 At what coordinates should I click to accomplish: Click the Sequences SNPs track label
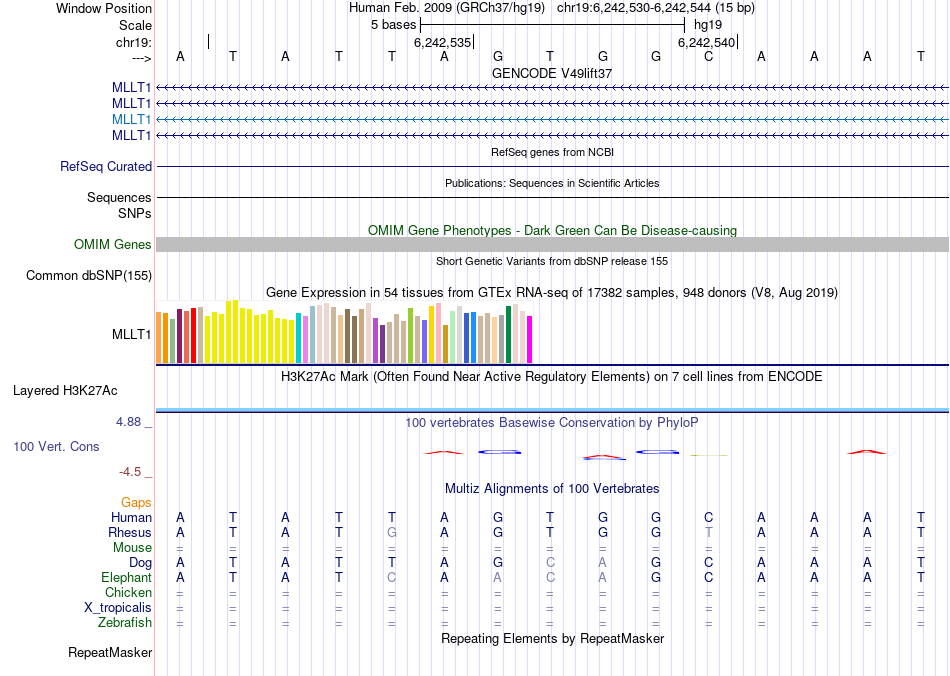click(119, 205)
